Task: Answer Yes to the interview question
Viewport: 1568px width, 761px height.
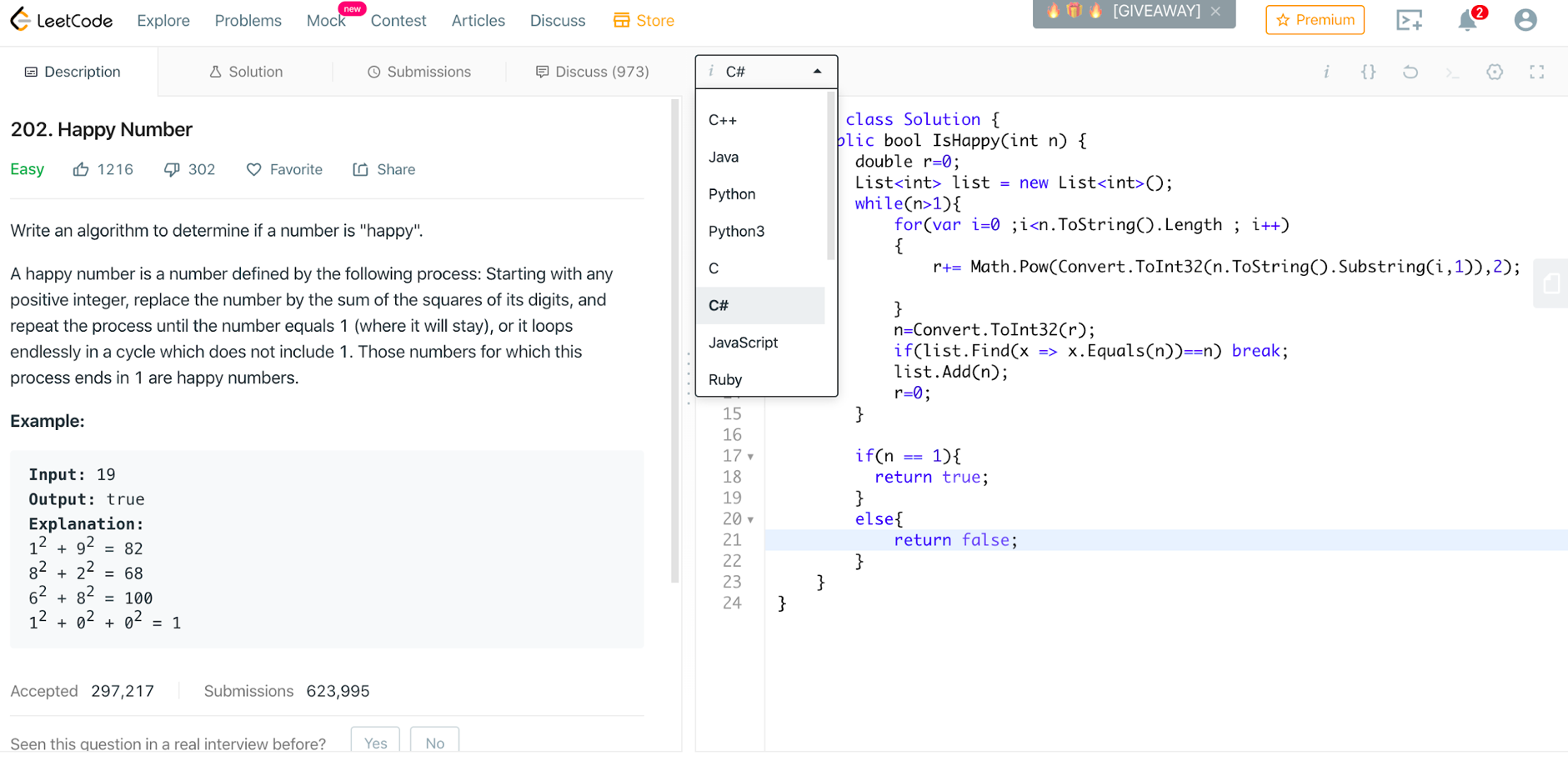Action: (x=374, y=743)
